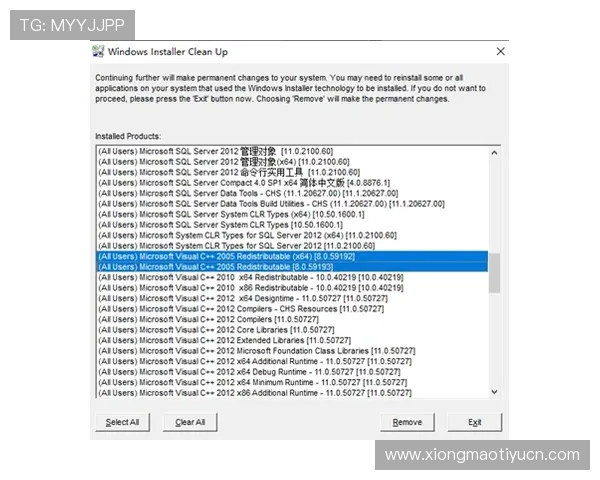Select Visual C++ 2005 Redistributable [8.0.59193] row

(292, 267)
